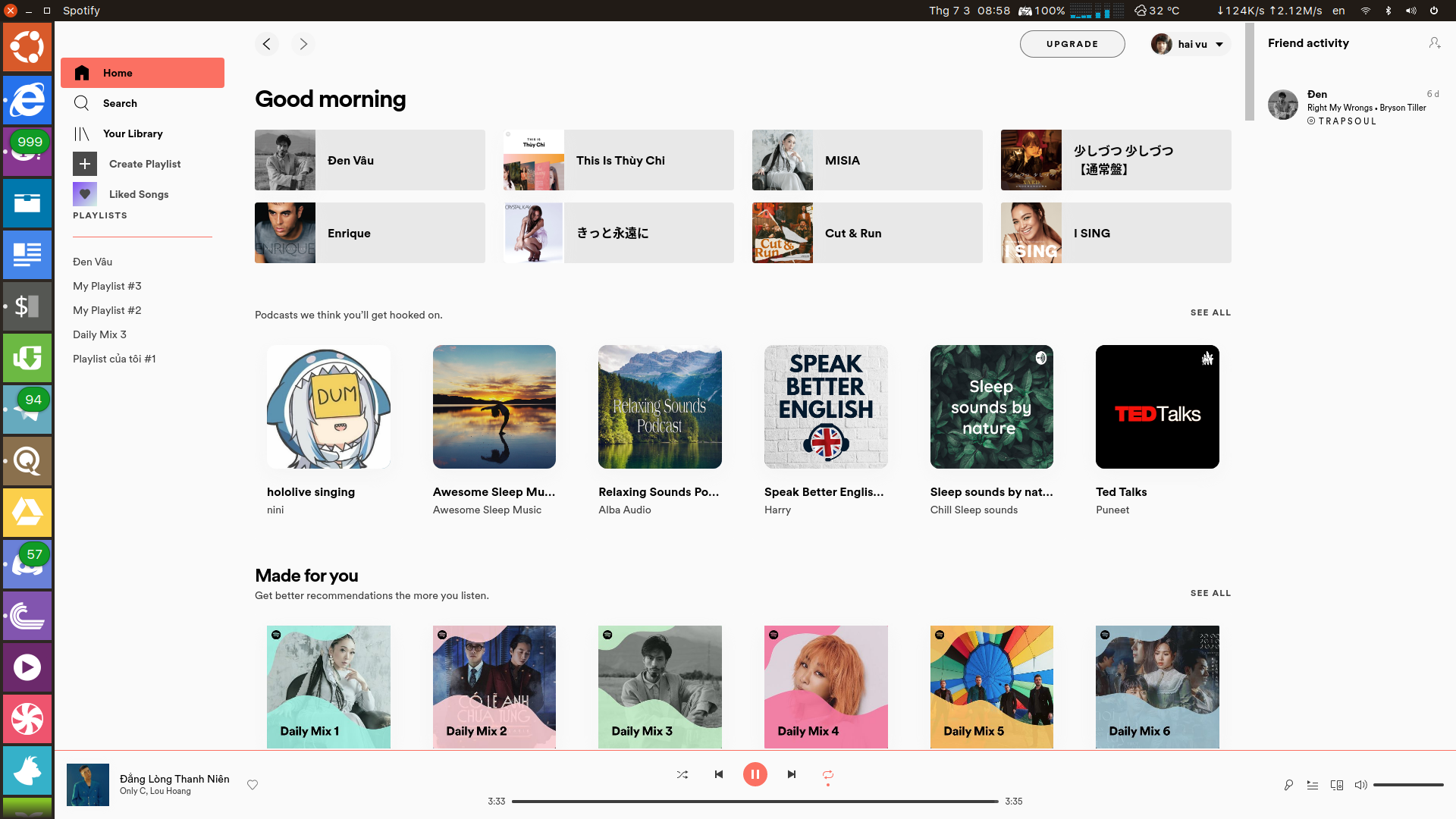The image size is (1456, 819).
Task: Open Daily Mix 6 cover
Action: (x=1157, y=687)
